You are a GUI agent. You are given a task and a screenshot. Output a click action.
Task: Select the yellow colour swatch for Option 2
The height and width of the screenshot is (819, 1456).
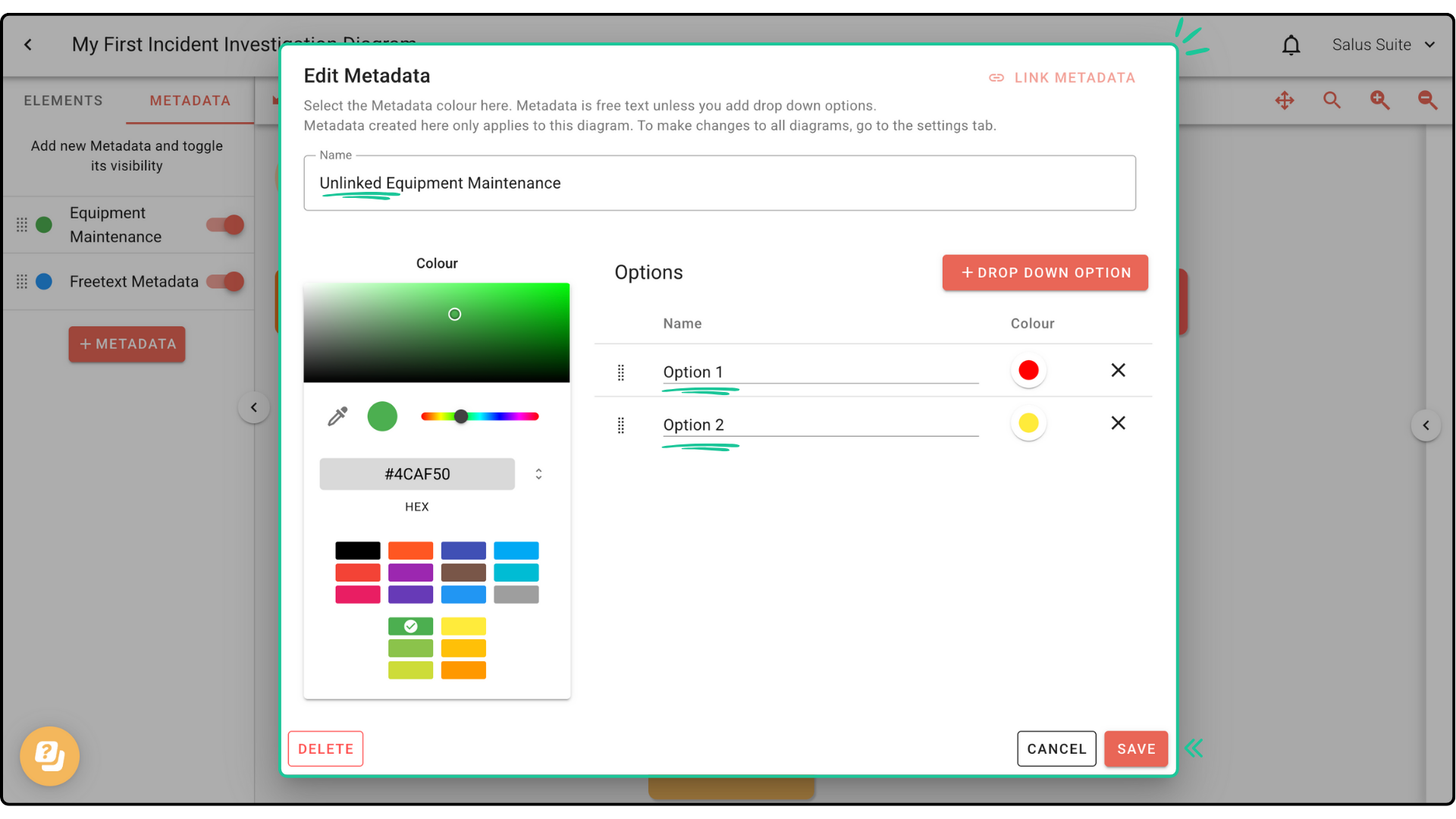(x=1028, y=423)
